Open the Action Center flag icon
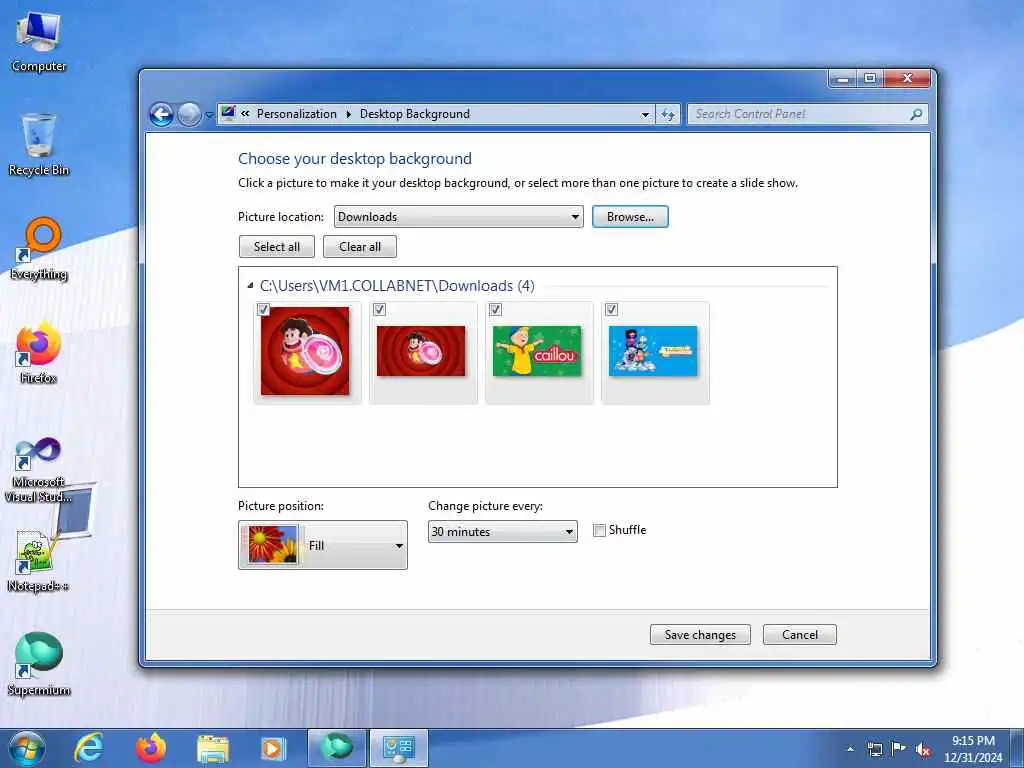The width and height of the screenshot is (1024, 768). tap(899, 749)
